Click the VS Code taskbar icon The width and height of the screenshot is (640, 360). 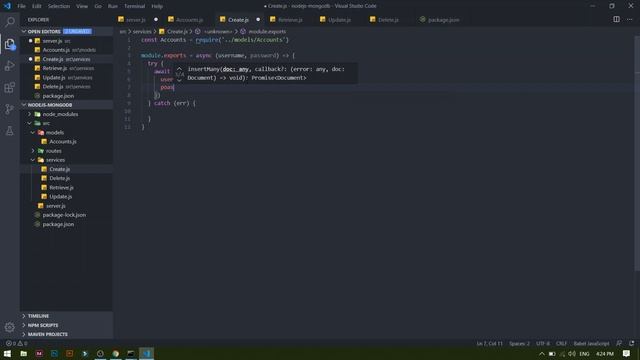[147, 353]
